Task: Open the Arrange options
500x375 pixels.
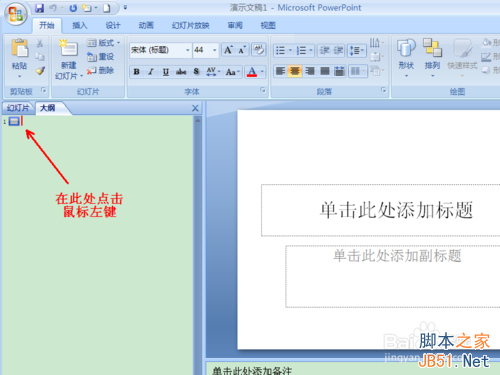Action: 432,58
